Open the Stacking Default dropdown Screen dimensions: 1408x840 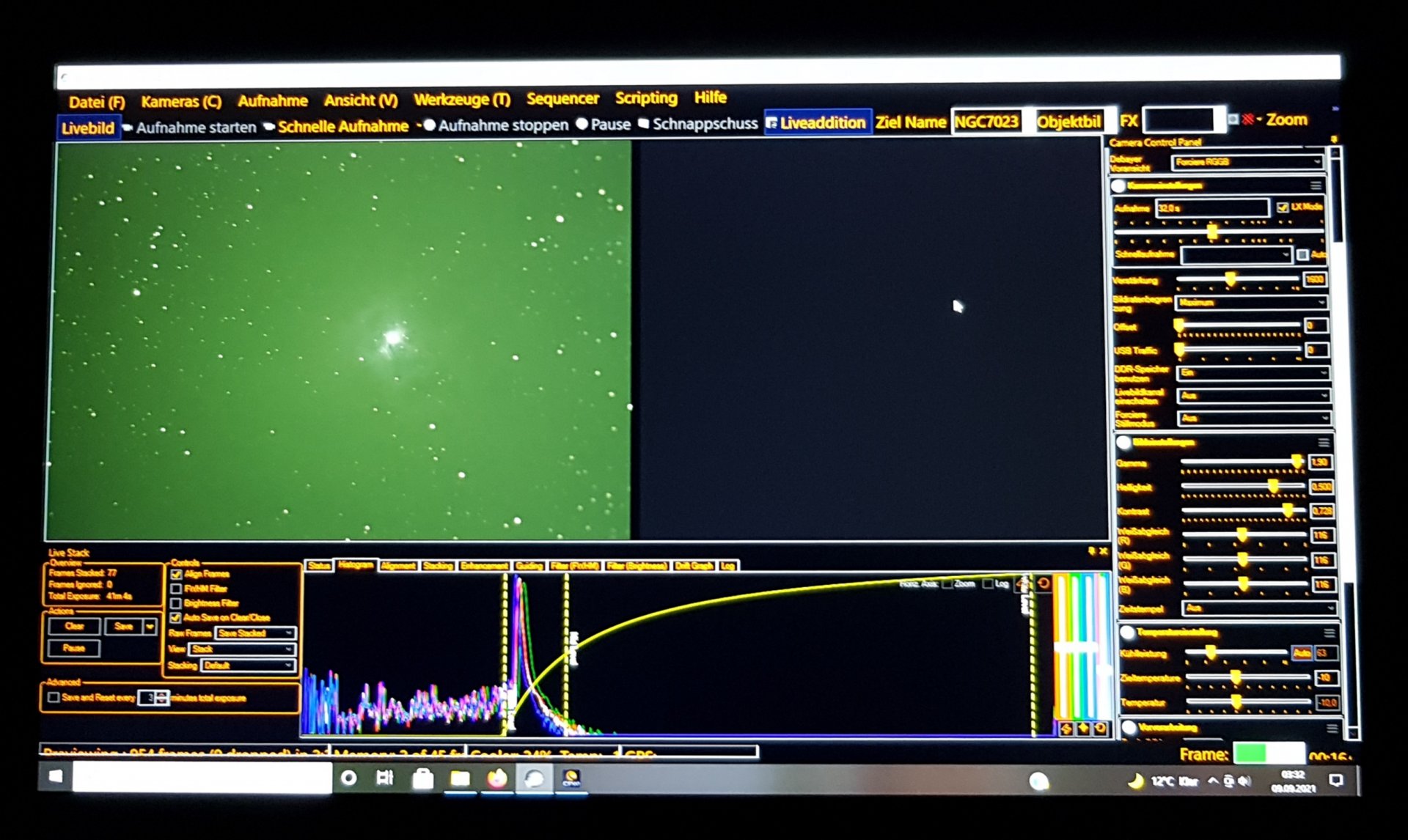click(x=248, y=666)
